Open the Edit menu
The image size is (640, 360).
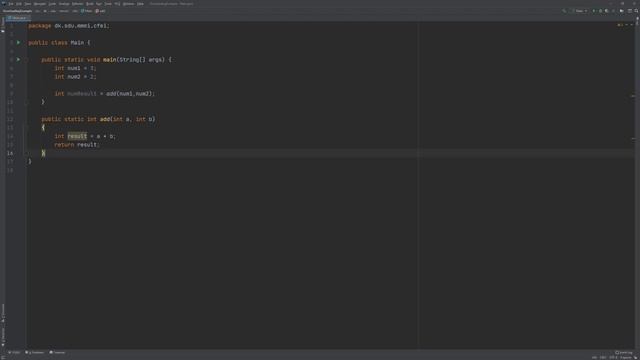coord(18,4)
